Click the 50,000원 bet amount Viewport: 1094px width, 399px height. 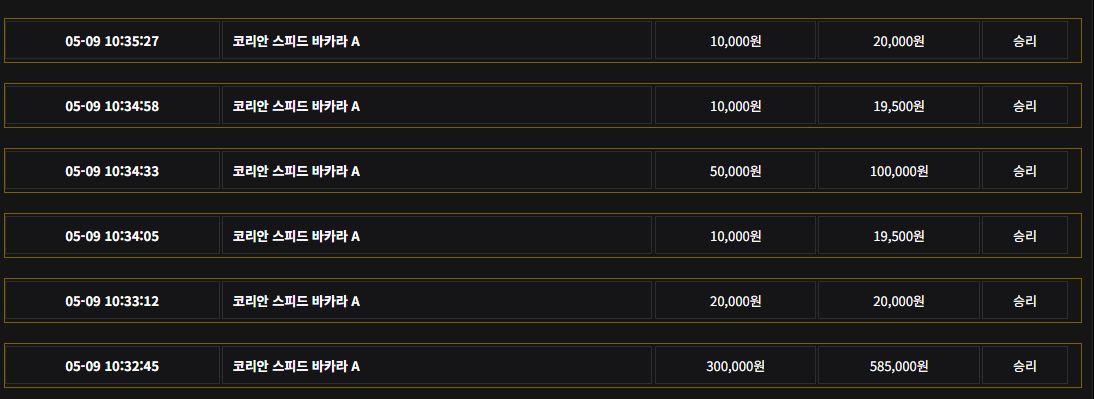(735, 170)
